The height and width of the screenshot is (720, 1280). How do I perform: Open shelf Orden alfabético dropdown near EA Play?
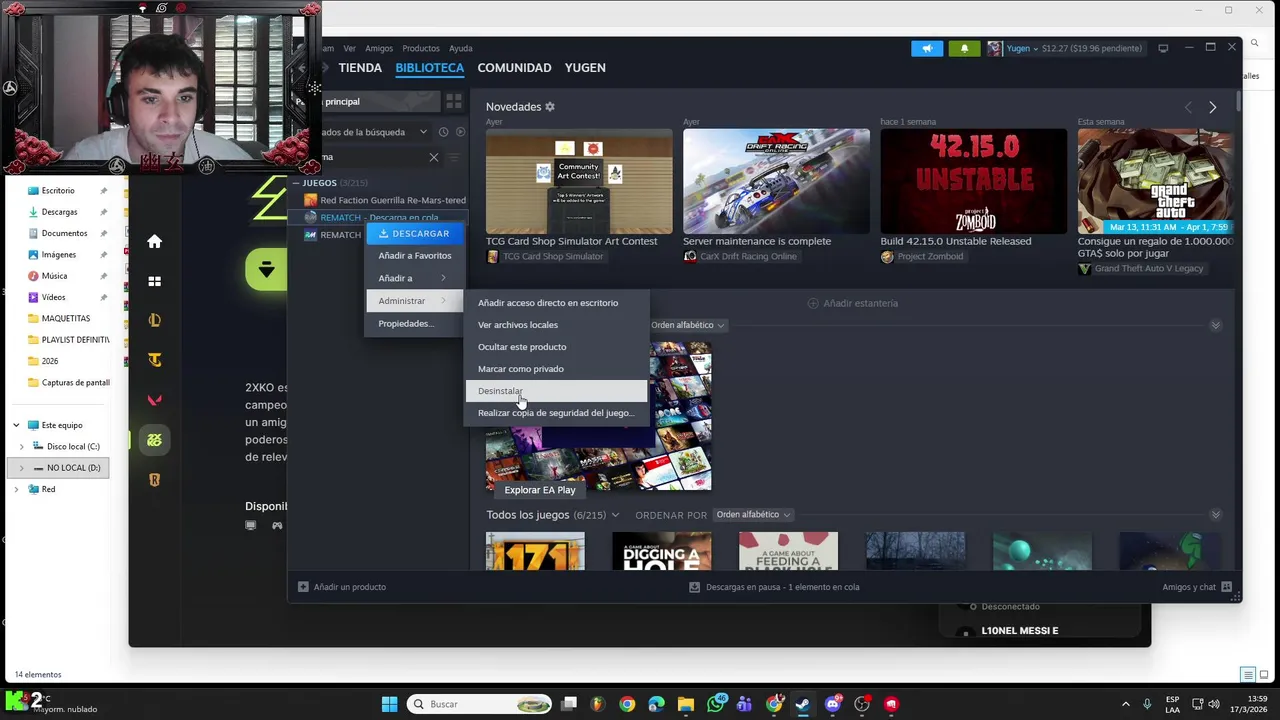tap(688, 325)
